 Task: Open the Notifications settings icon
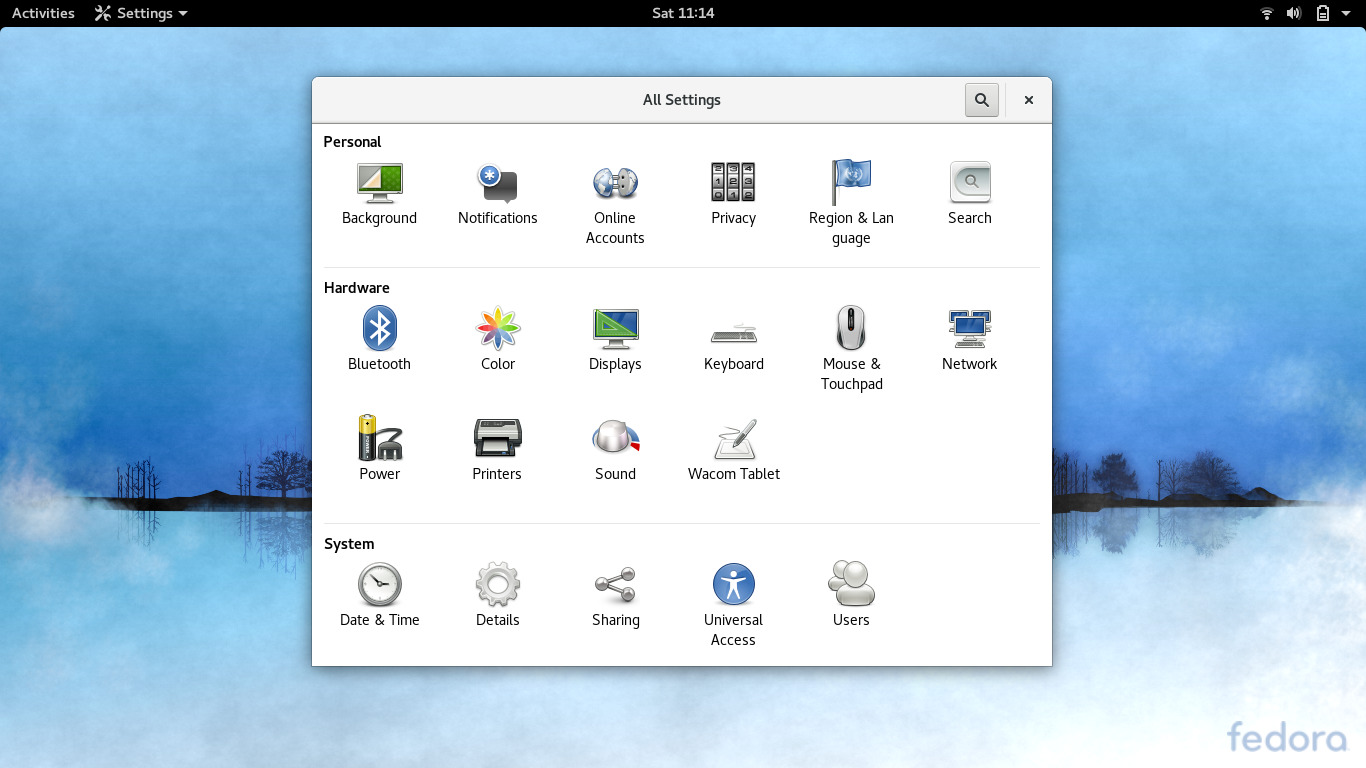point(497,195)
